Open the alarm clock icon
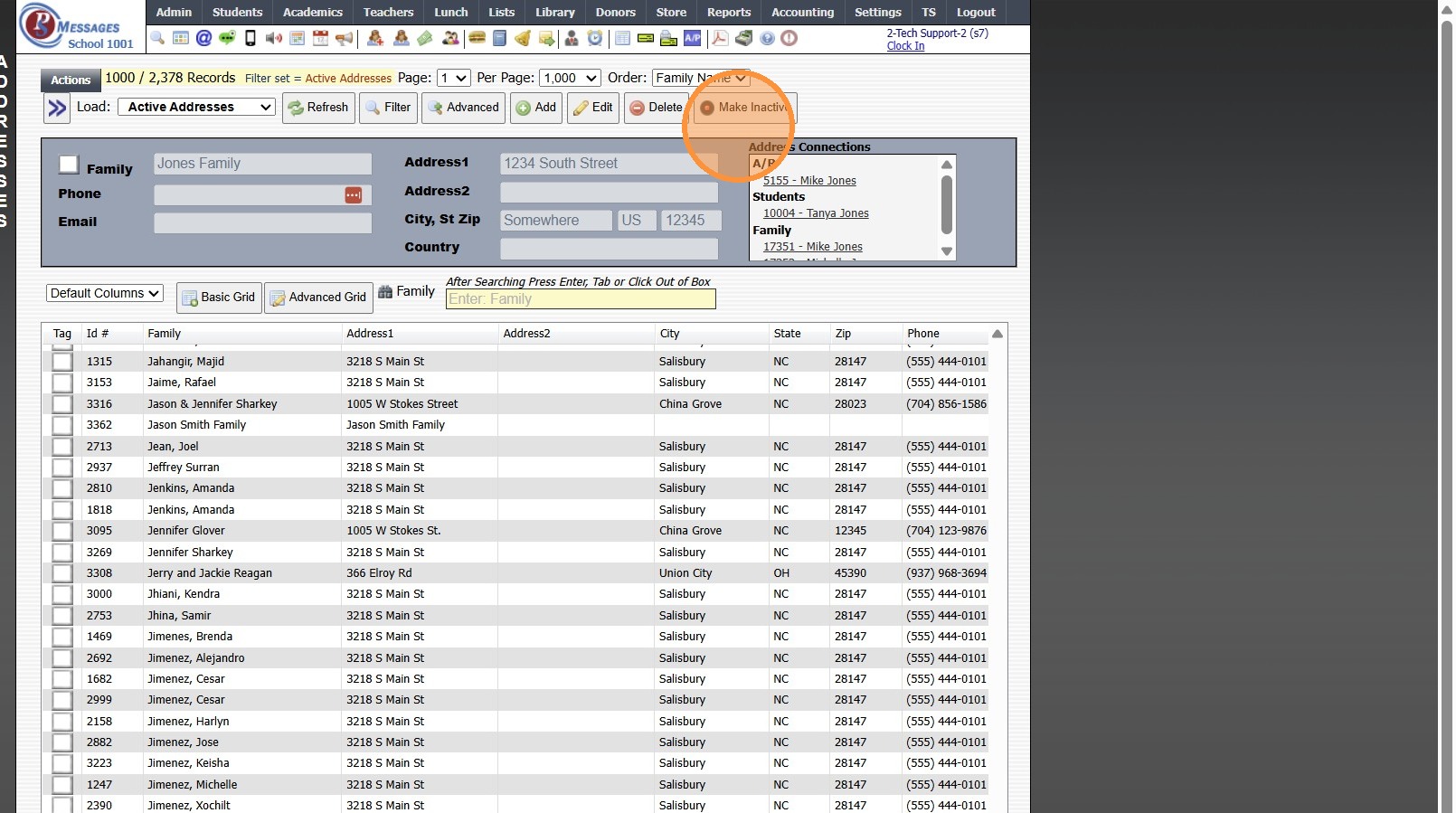1456x813 pixels. click(x=594, y=38)
